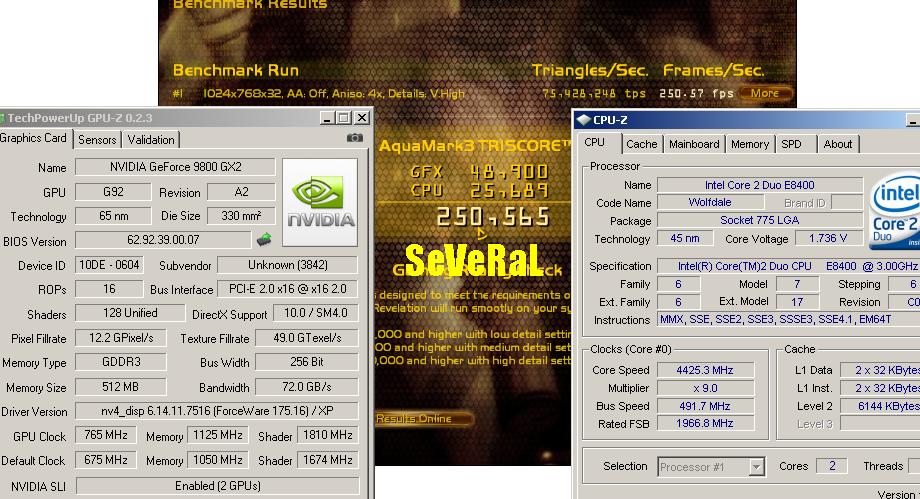Click the Subvendor Unknown (3842) value
The width and height of the screenshot is (920, 499).
click(x=288, y=265)
